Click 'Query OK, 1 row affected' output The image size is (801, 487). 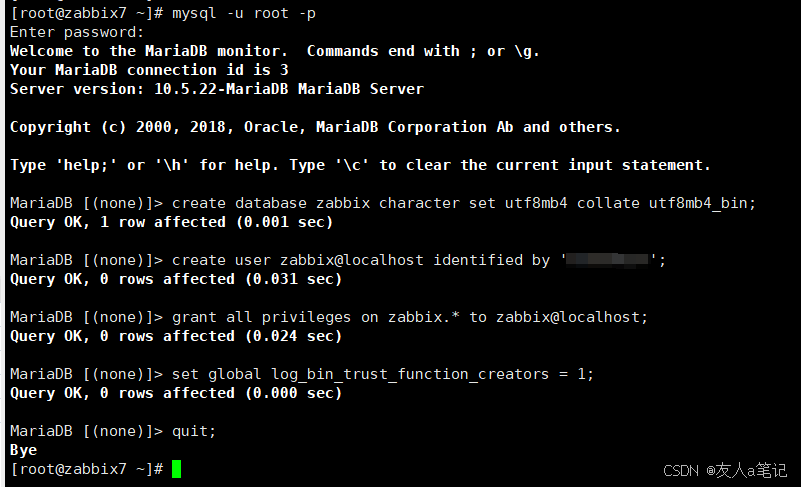click(x=172, y=222)
